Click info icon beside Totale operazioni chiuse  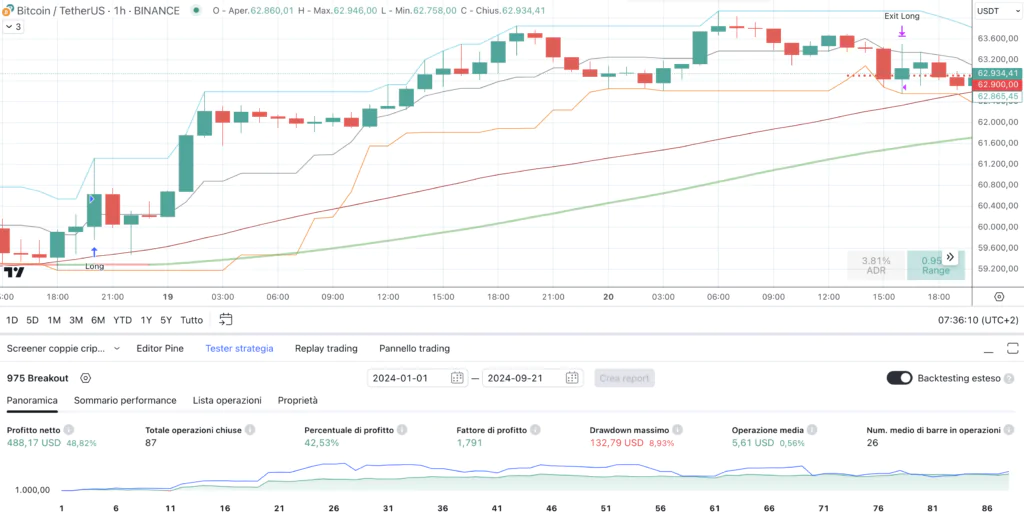pos(249,430)
